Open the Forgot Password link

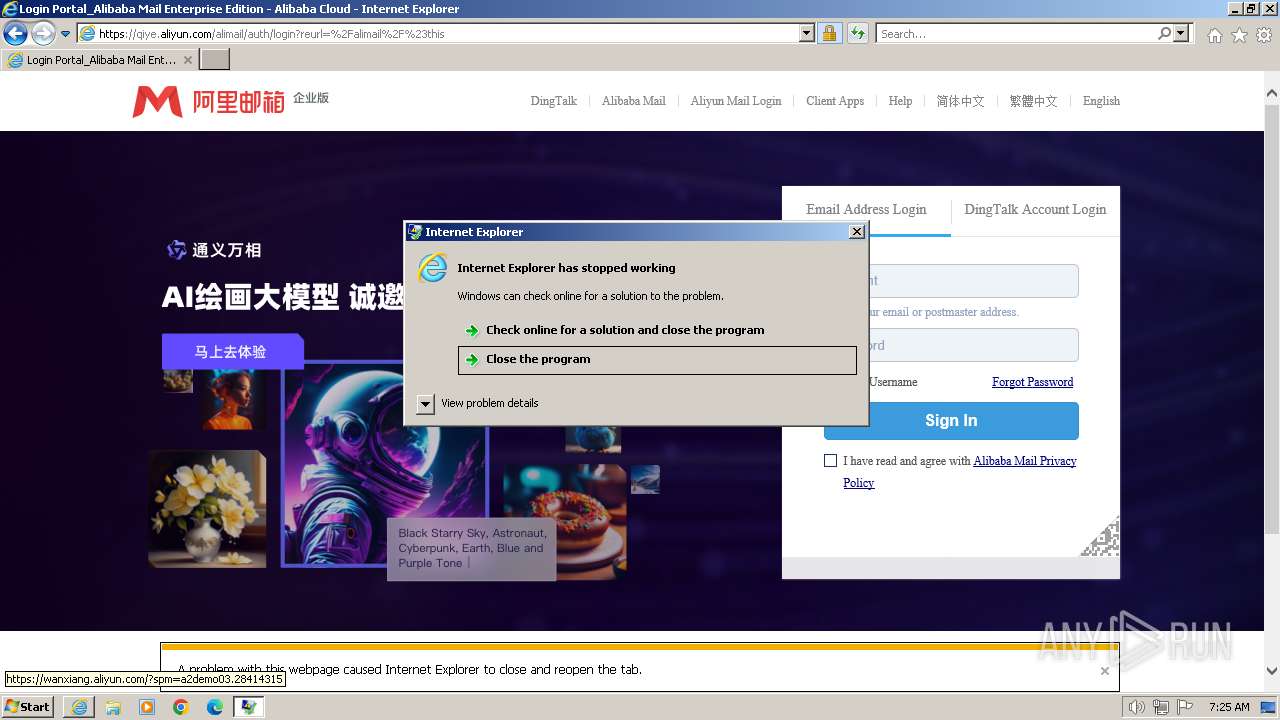click(1032, 382)
